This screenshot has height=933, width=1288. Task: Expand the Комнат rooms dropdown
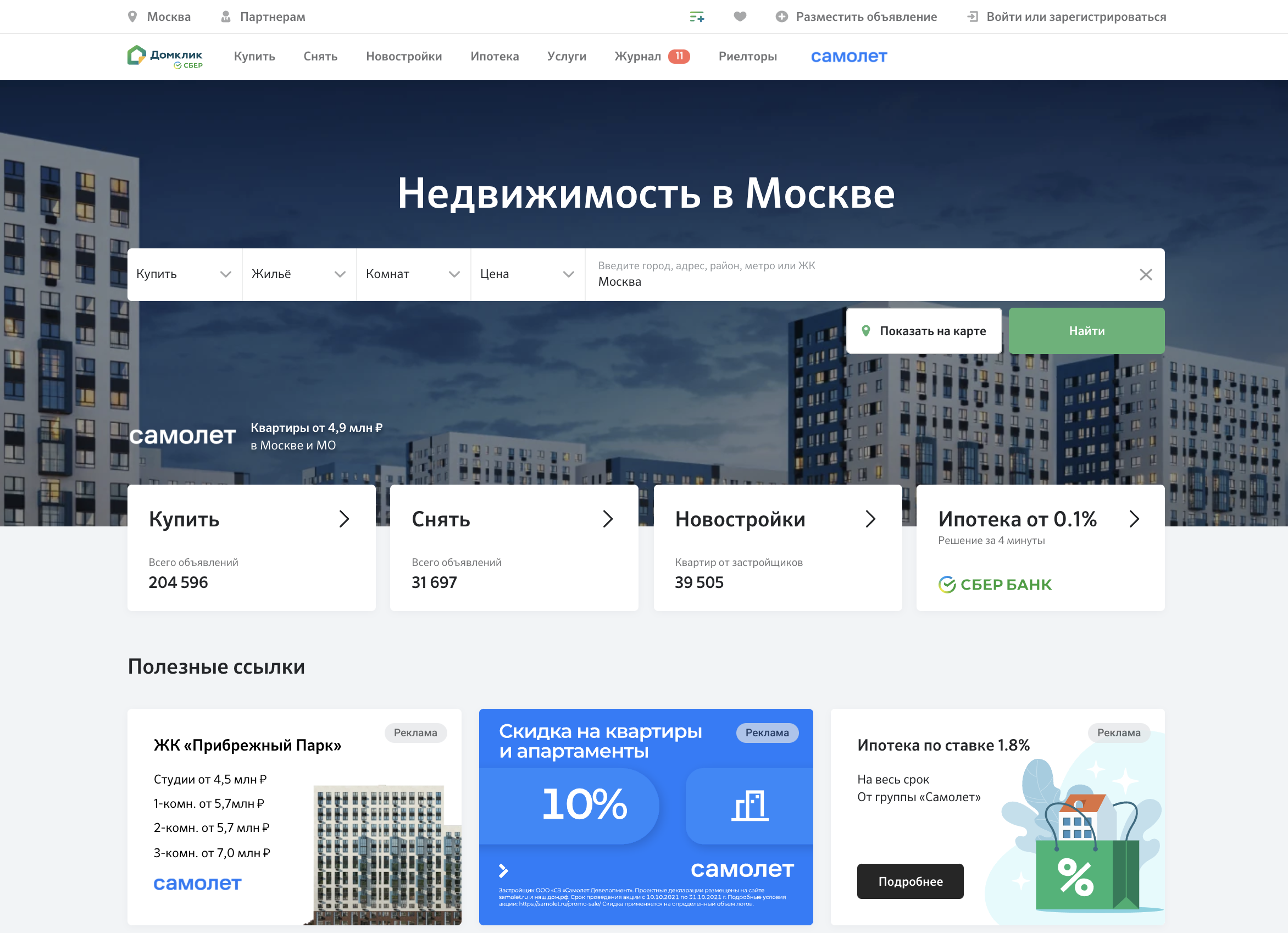413,275
